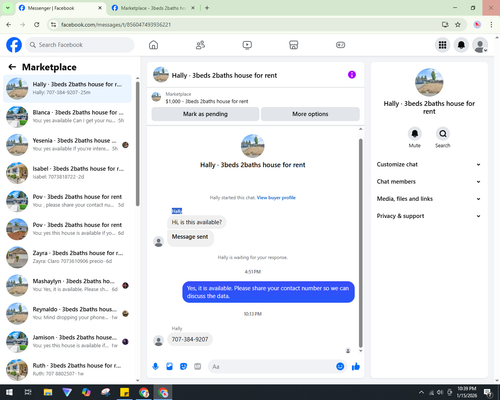Click the blue 'Yes, it is available' message
The image size is (500, 400).
268,292
